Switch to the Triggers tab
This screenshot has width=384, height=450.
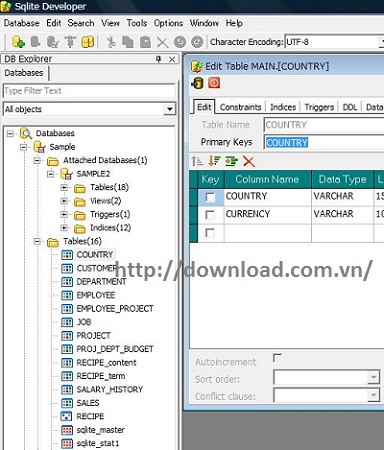319,107
